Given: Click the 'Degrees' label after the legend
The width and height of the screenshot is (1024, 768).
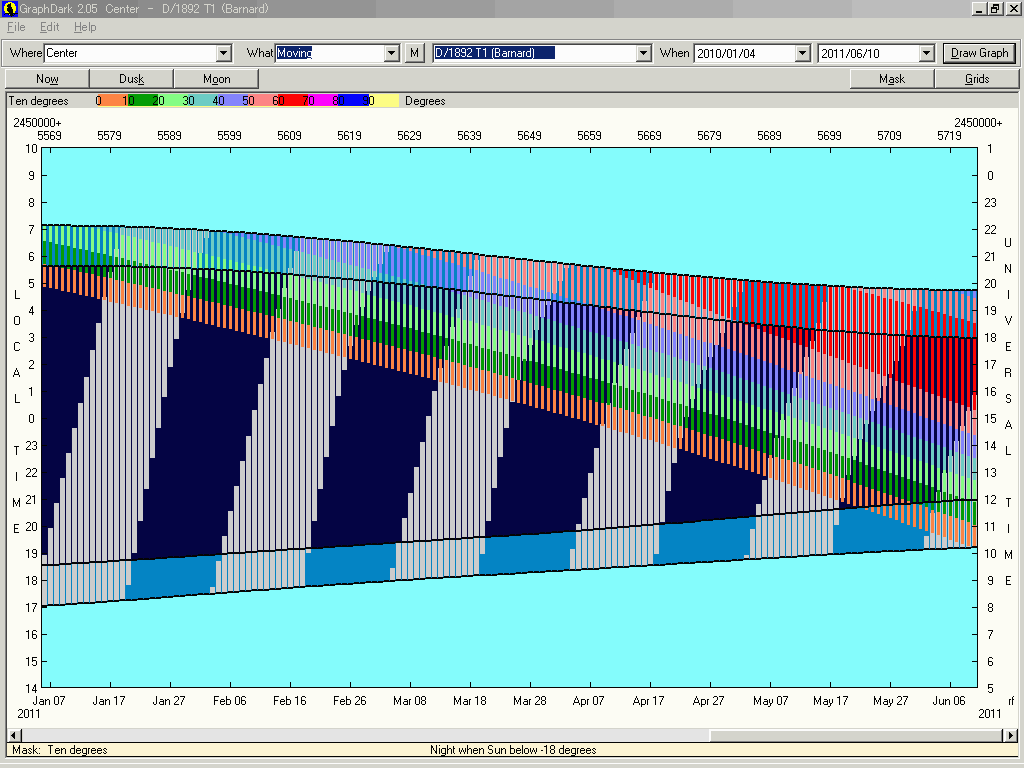Looking at the screenshot, I should [x=425, y=101].
